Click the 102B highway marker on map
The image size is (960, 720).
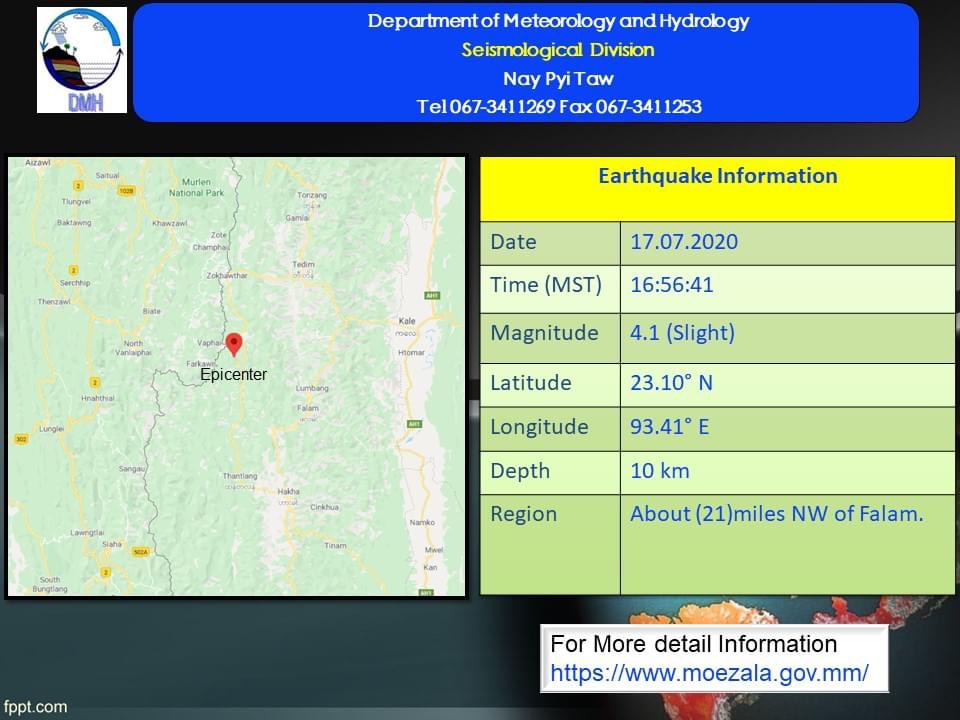(x=126, y=191)
